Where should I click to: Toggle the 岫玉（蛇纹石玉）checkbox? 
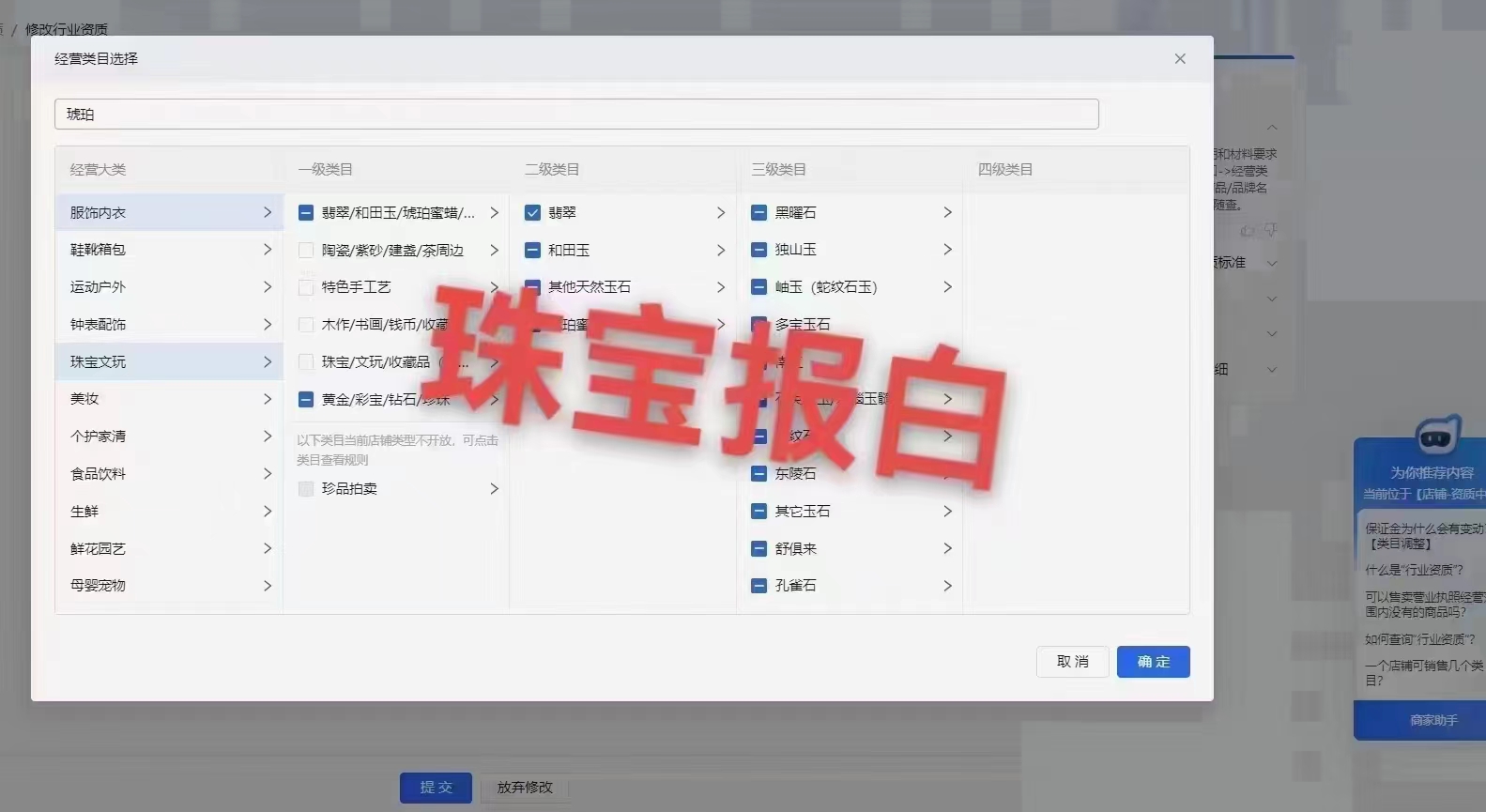click(x=759, y=287)
